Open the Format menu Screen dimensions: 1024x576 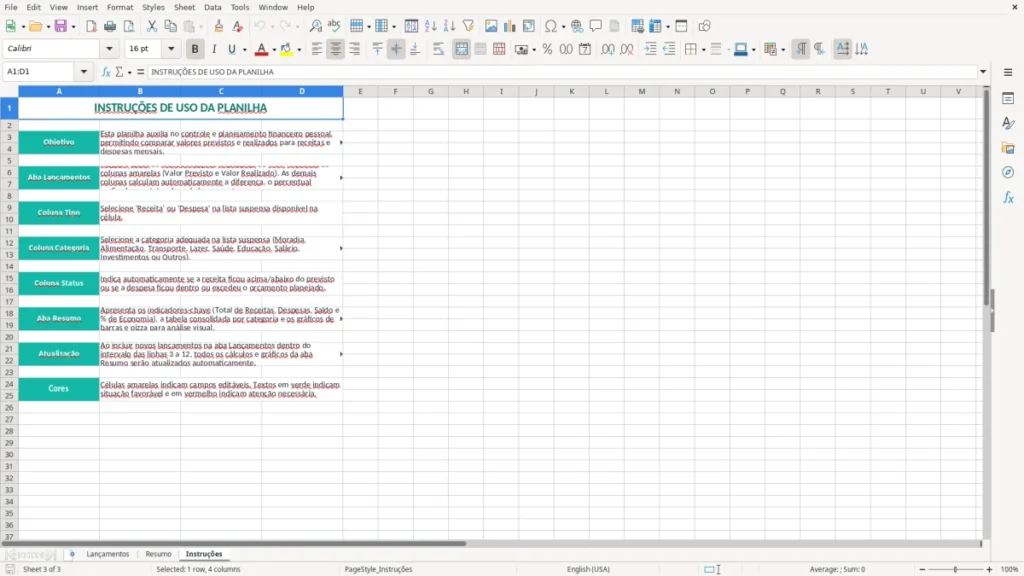[120, 7]
